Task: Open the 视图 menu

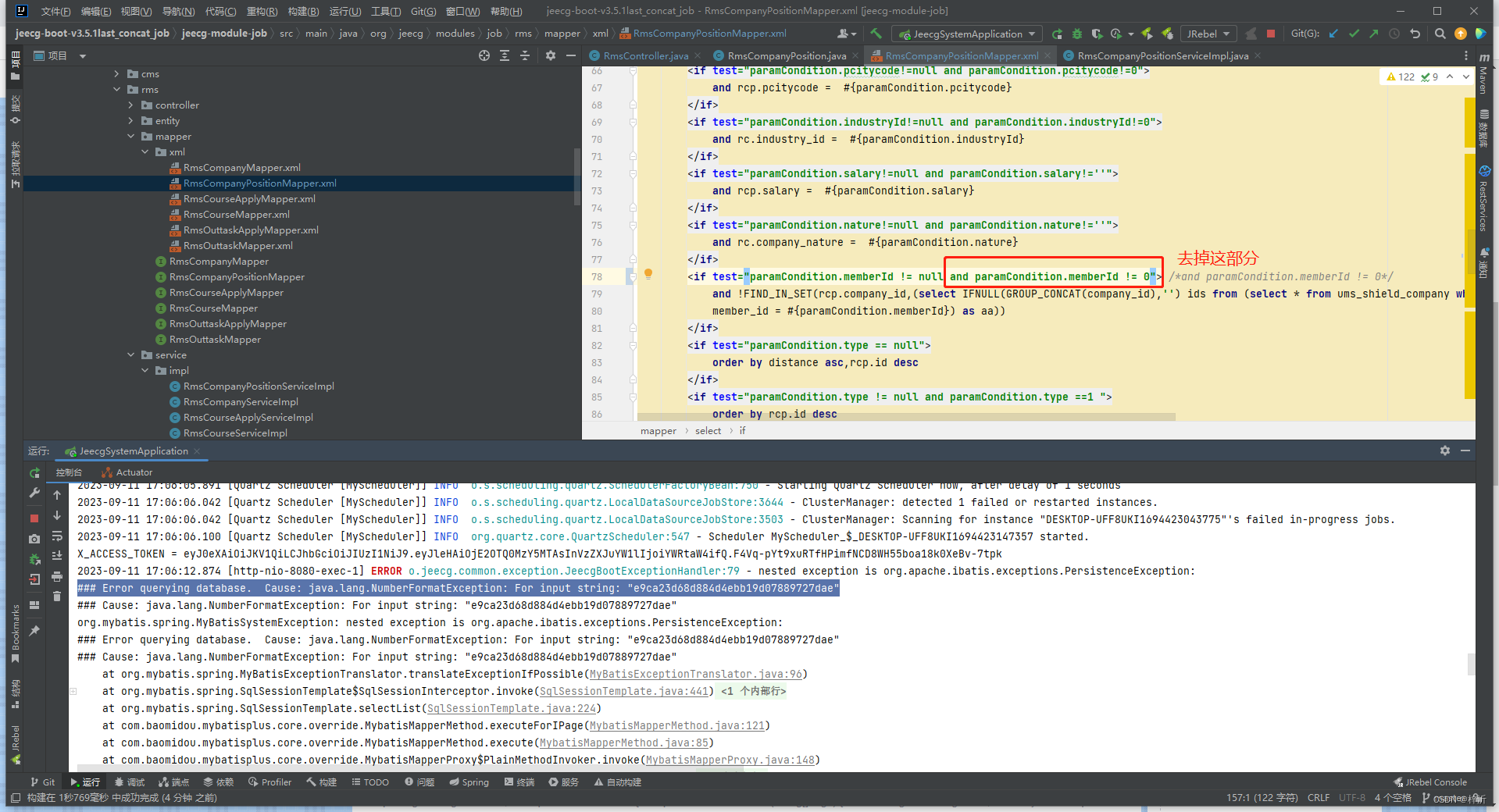Action: pyautogui.click(x=134, y=11)
